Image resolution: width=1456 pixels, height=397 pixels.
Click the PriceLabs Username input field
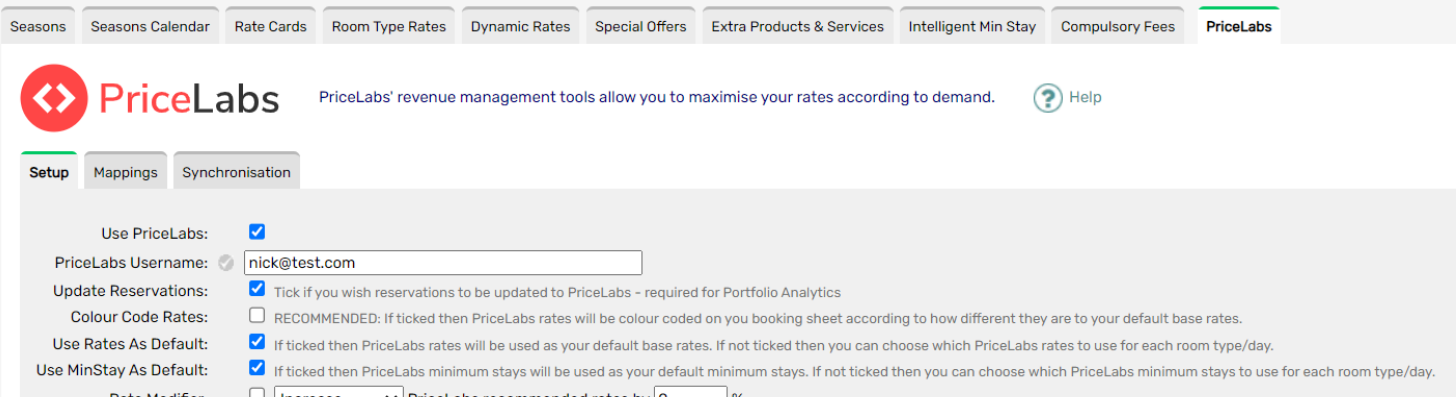tap(443, 263)
